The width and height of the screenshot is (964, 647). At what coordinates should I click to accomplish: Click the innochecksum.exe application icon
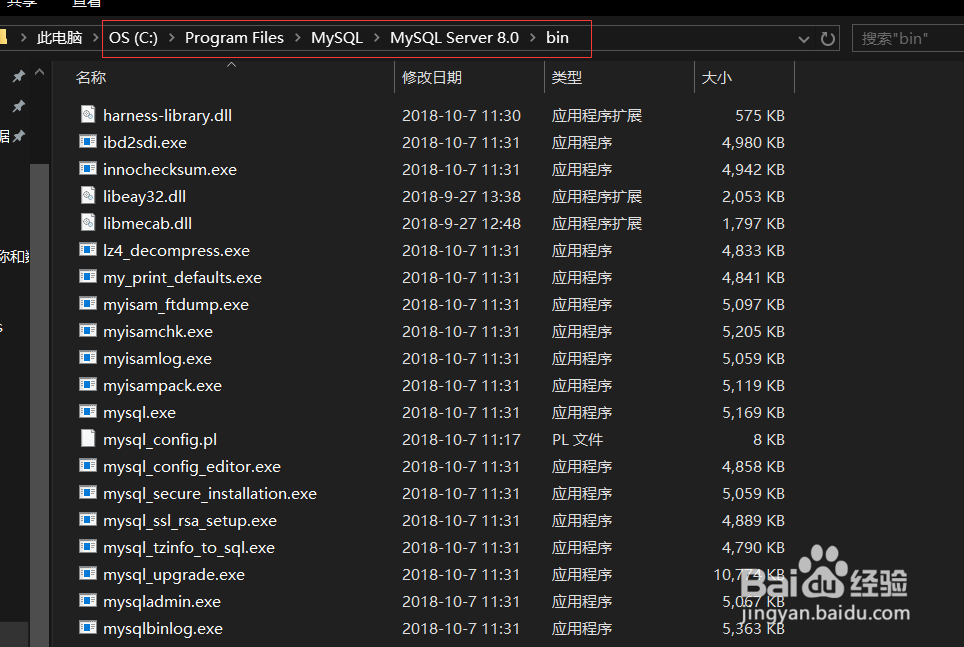(x=88, y=169)
